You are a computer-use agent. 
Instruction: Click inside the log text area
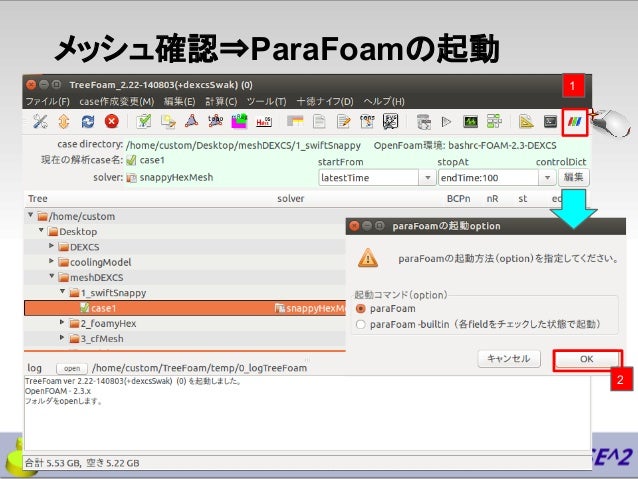tap(307, 413)
